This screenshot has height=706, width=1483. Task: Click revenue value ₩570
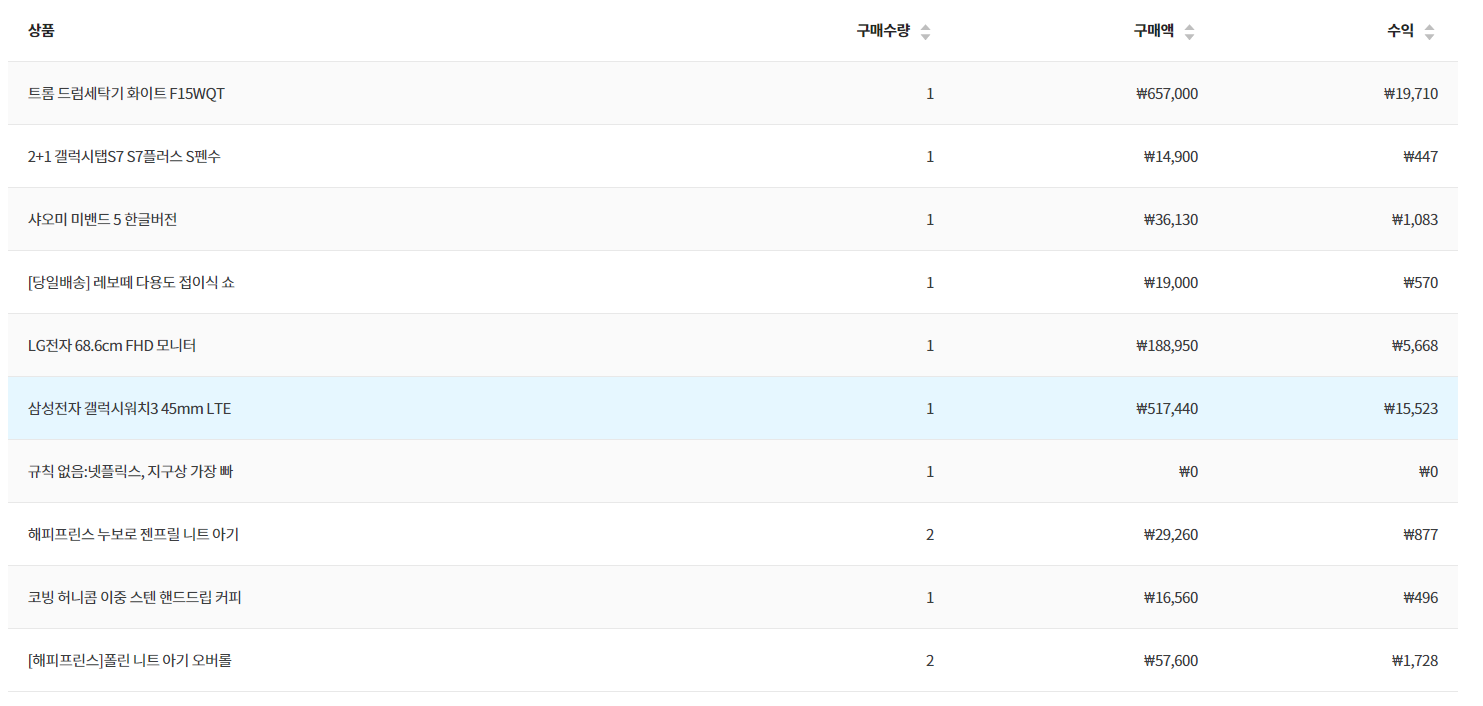[x=1421, y=283]
